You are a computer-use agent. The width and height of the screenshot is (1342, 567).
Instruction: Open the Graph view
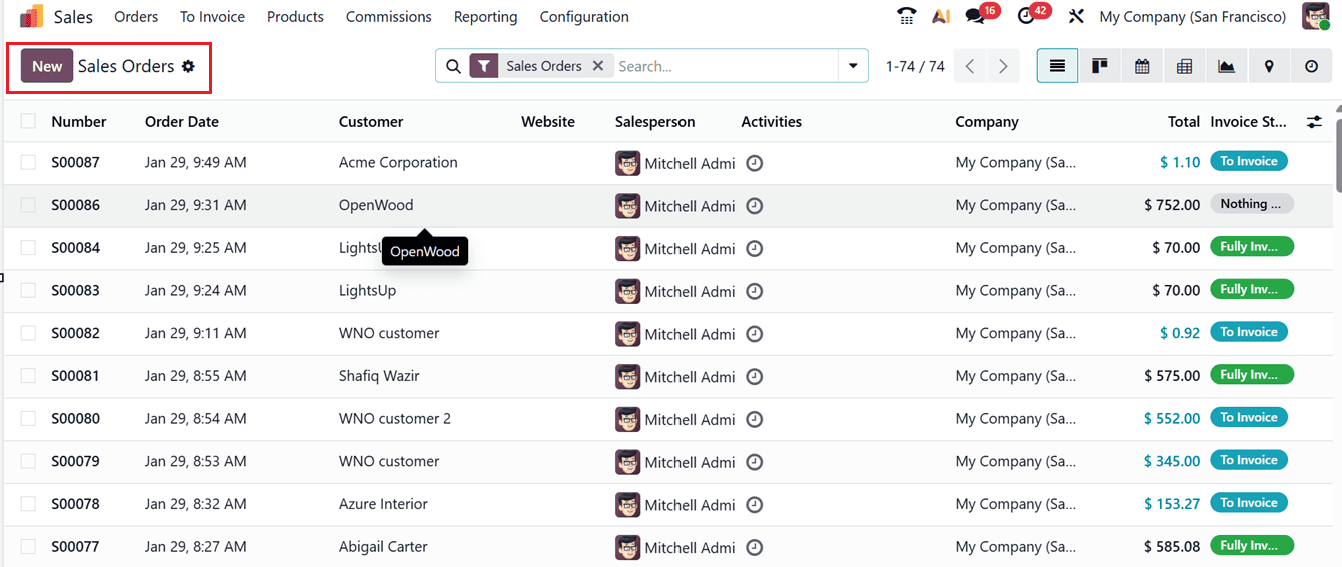pos(1226,66)
